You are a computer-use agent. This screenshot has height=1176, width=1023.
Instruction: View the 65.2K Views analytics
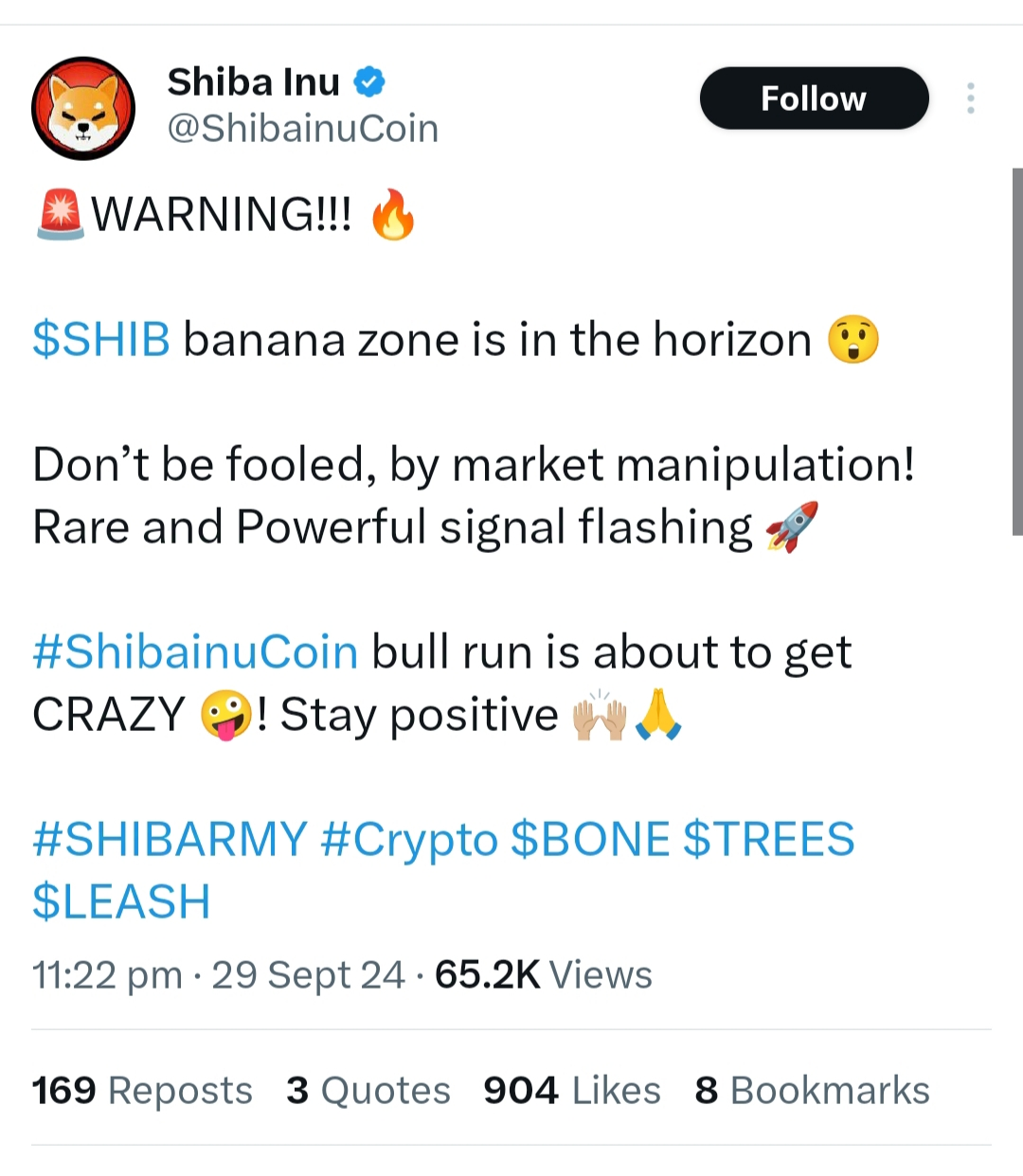click(x=543, y=975)
